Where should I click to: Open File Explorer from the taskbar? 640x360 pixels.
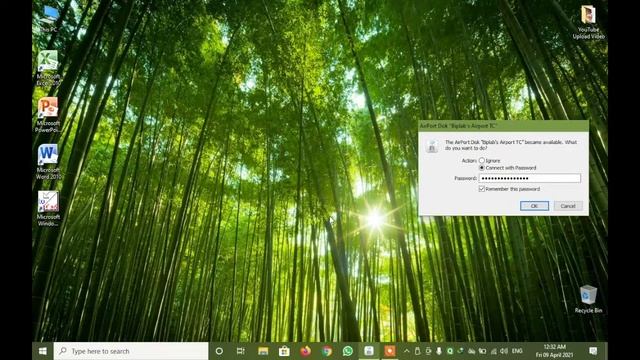coord(263,351)
